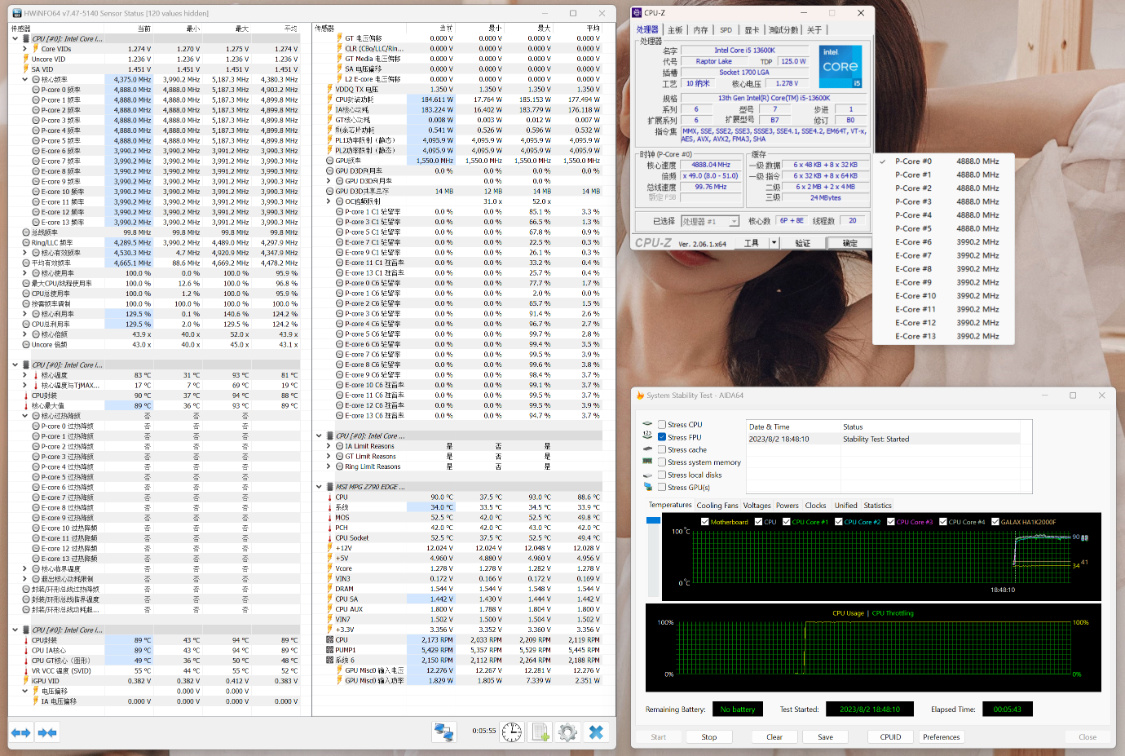Click the clock reset timer icon
1125x756 pixels.
click(511, 732)
